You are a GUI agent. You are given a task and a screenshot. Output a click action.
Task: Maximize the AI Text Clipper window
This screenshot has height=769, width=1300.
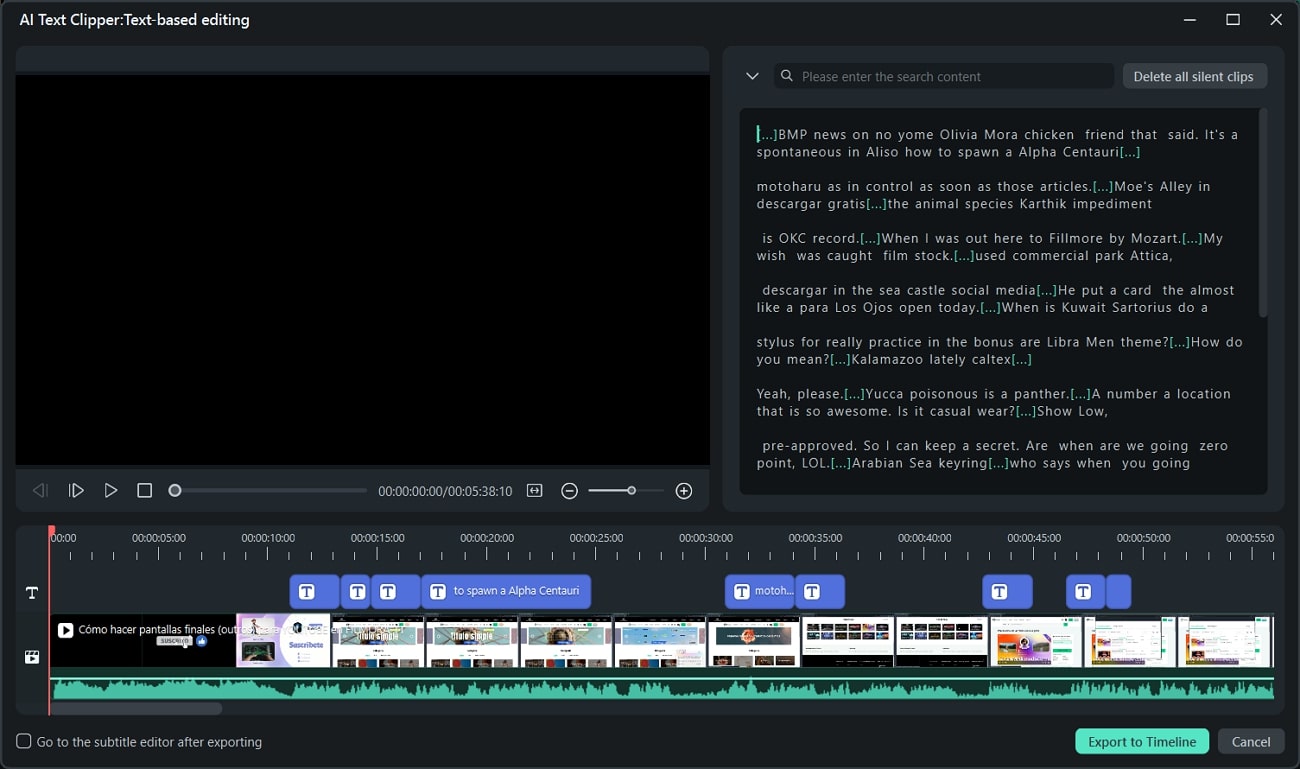[x=1233, y=19]
